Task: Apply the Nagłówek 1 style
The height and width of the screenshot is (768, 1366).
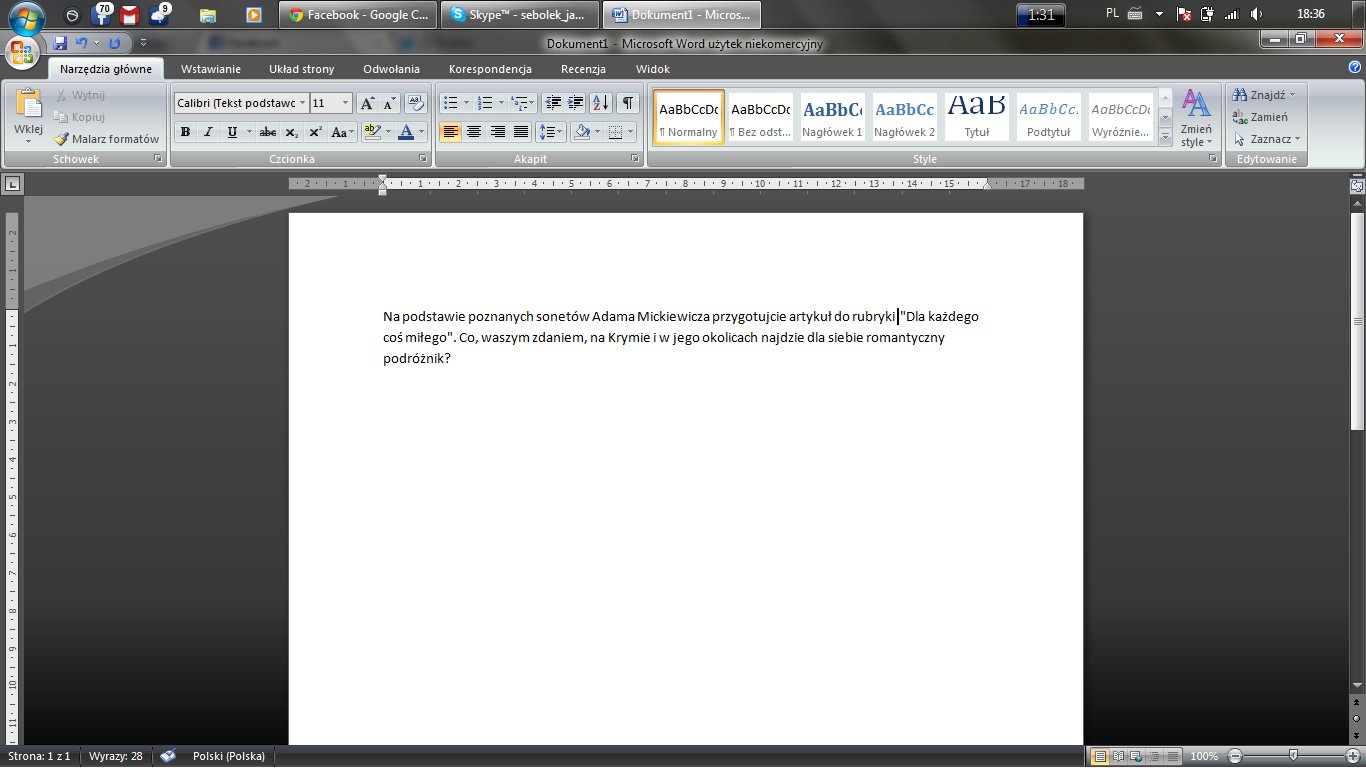Action: pos(832,117)
